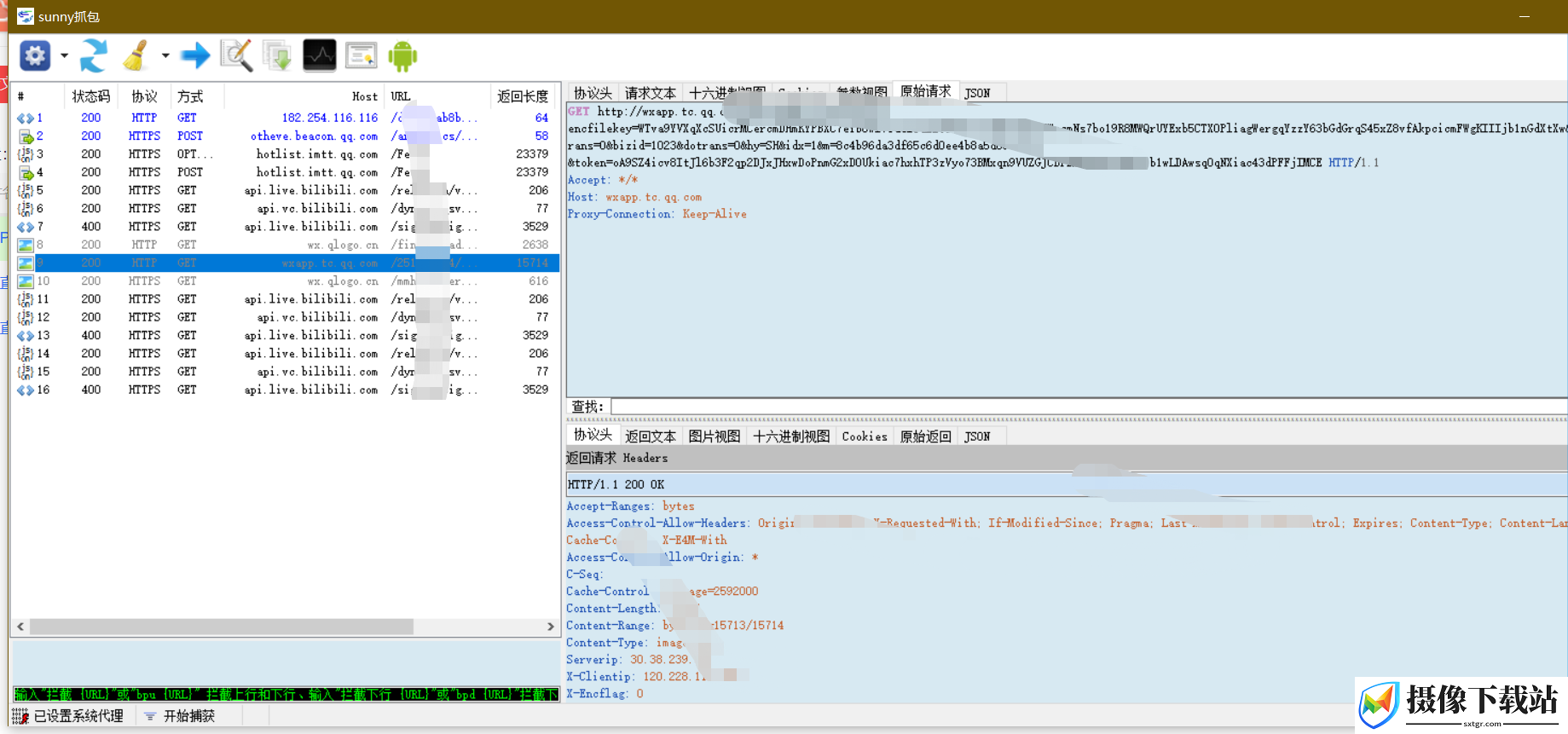Select the otheve.beacon.qq.com host cell
This screenshot has width=1568, height=734.
314,136
